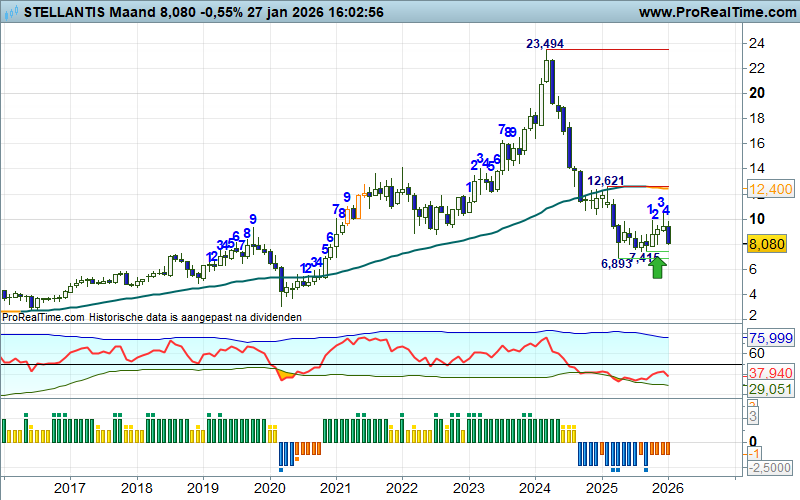Click the 12,621 resistance price label
The height and width of the screenshot is (500, 800).
click(x=606, y=180)
